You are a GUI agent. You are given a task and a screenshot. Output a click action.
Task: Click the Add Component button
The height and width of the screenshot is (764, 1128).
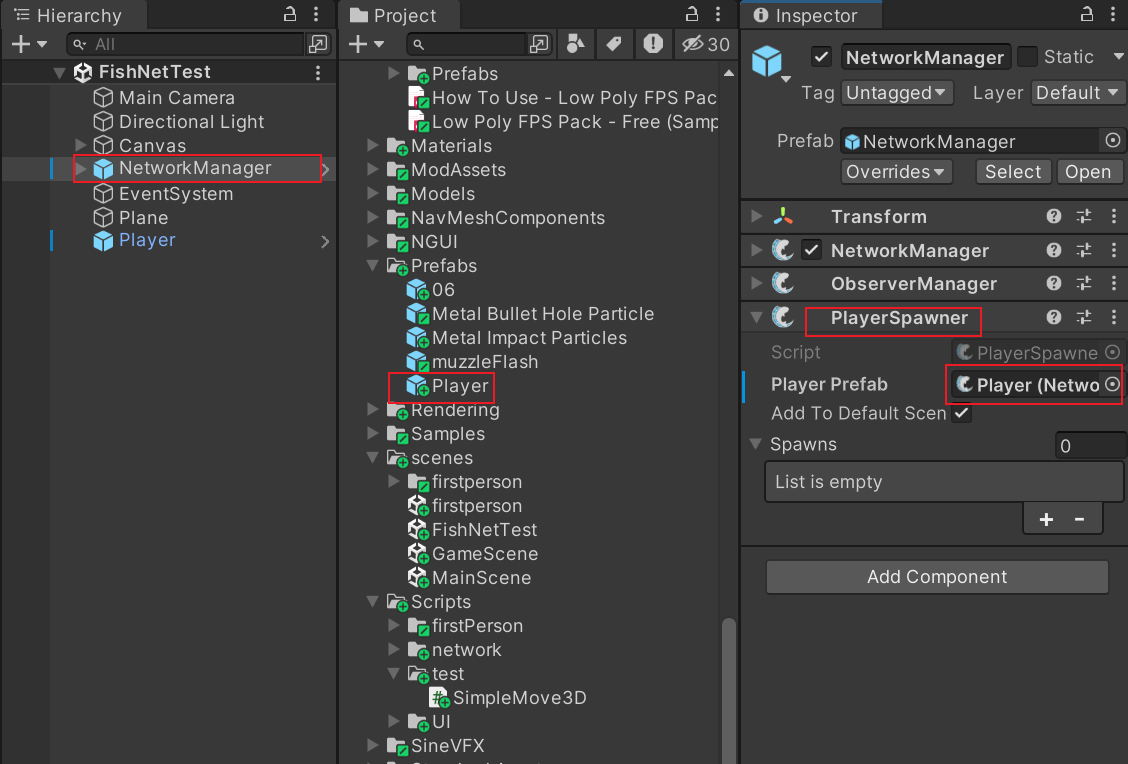tap(937, 577)
